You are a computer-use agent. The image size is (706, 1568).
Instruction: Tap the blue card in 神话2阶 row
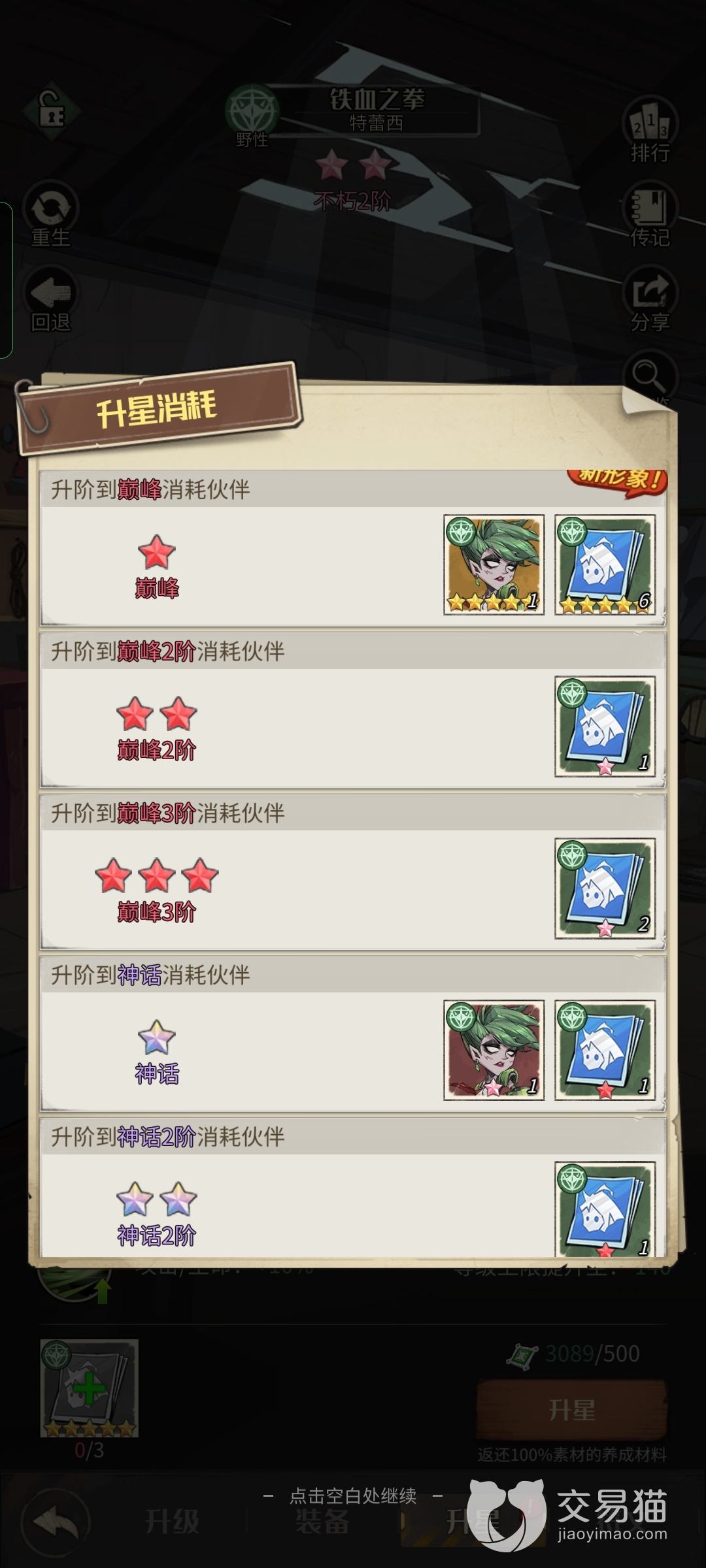pyautogui.click(x=605, y=1209)
